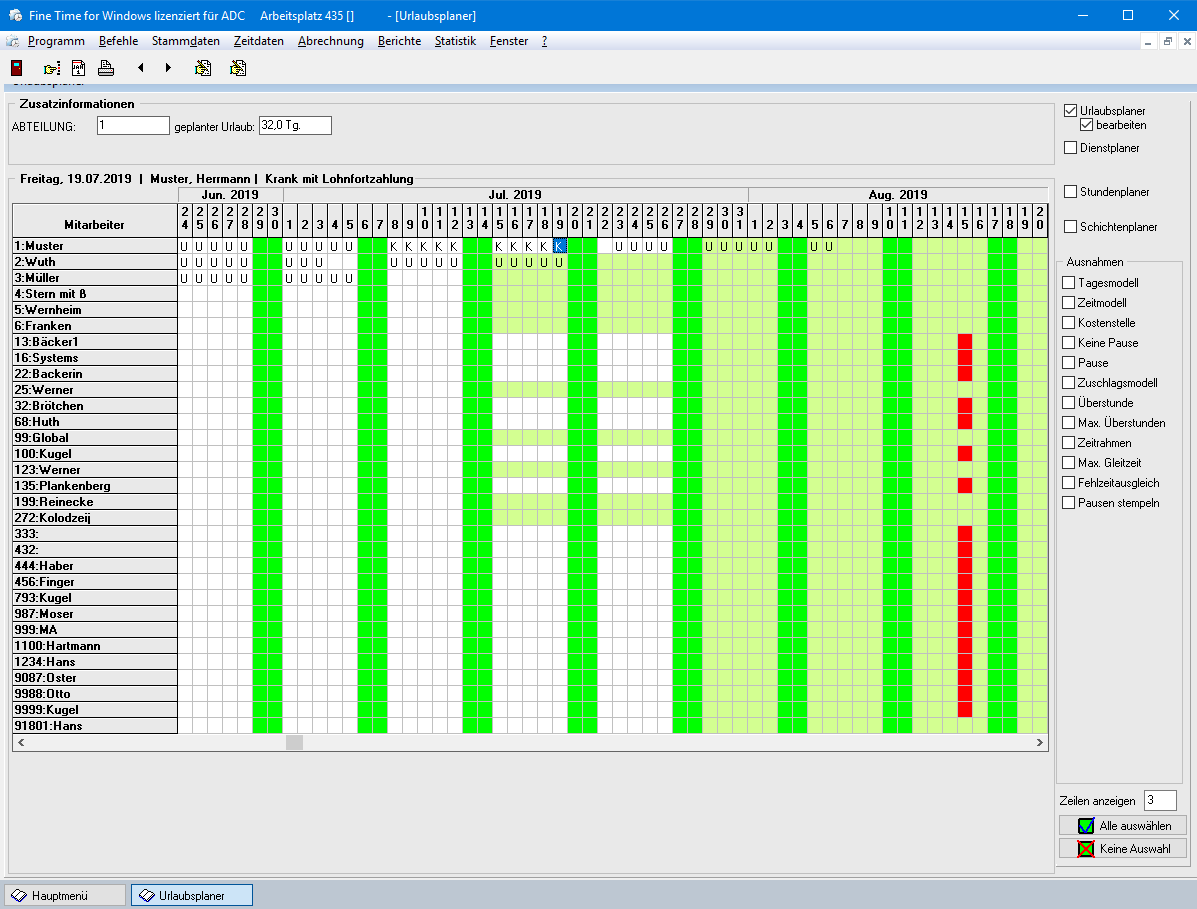
Task: Enable the Kostenstelle checkbox
Action: [1069, 323]
